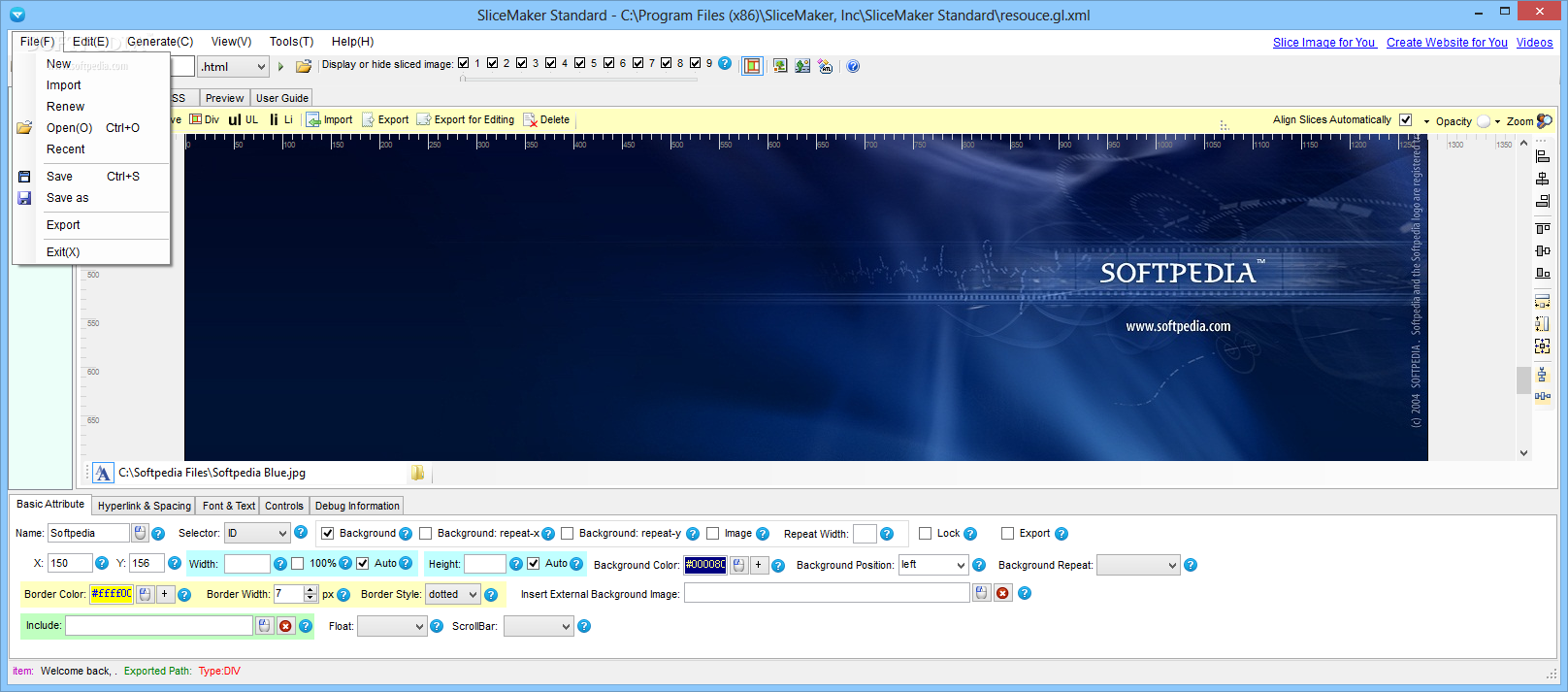Click the make same size icon
The image size is (1568, 692).
pos(1543,346)
